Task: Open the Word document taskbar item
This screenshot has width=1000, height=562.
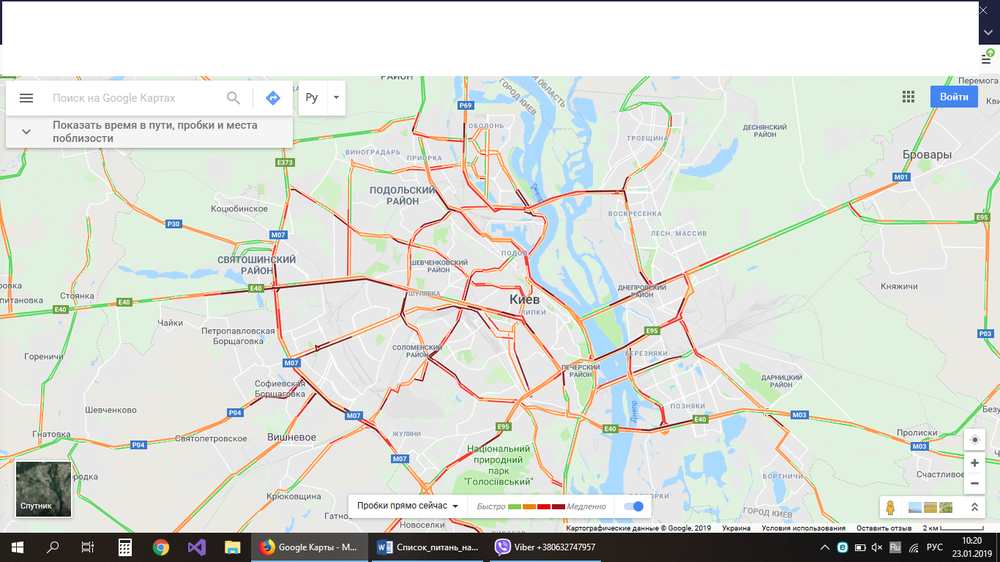Action: 427,547
